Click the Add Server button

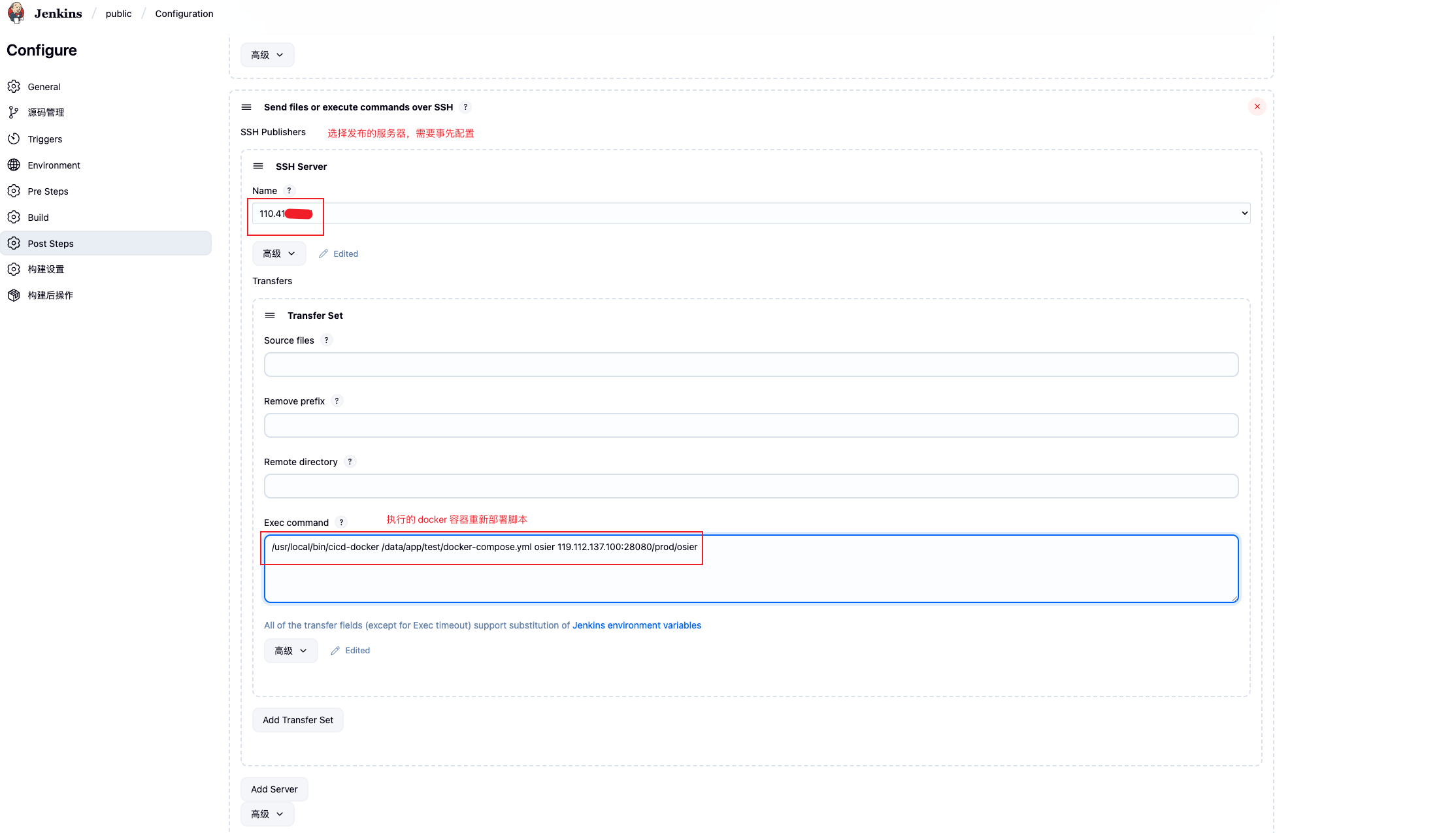(274, 789)
